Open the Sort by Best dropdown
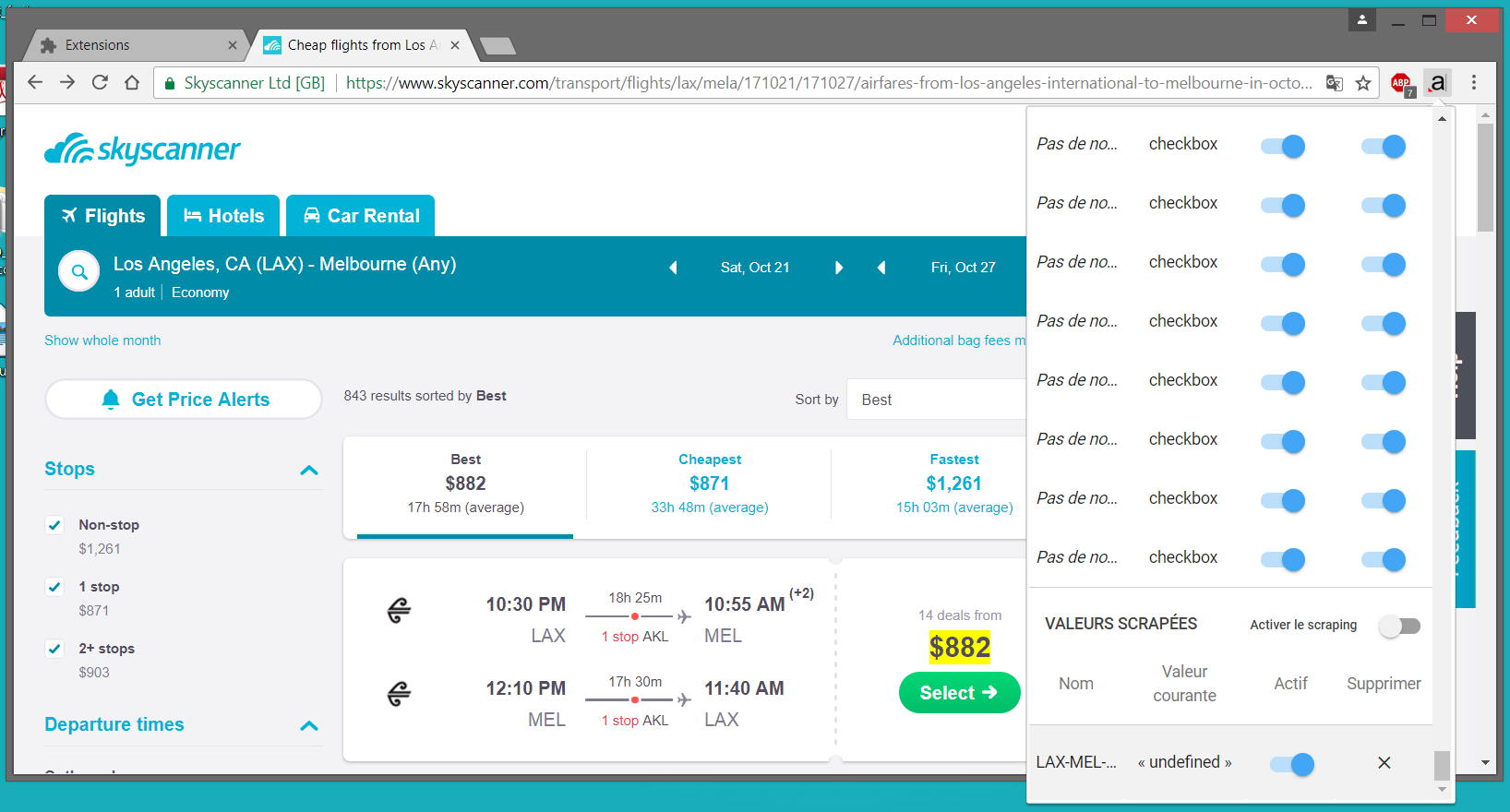This screenshot has width=1510, height=812. coord(936,400)
